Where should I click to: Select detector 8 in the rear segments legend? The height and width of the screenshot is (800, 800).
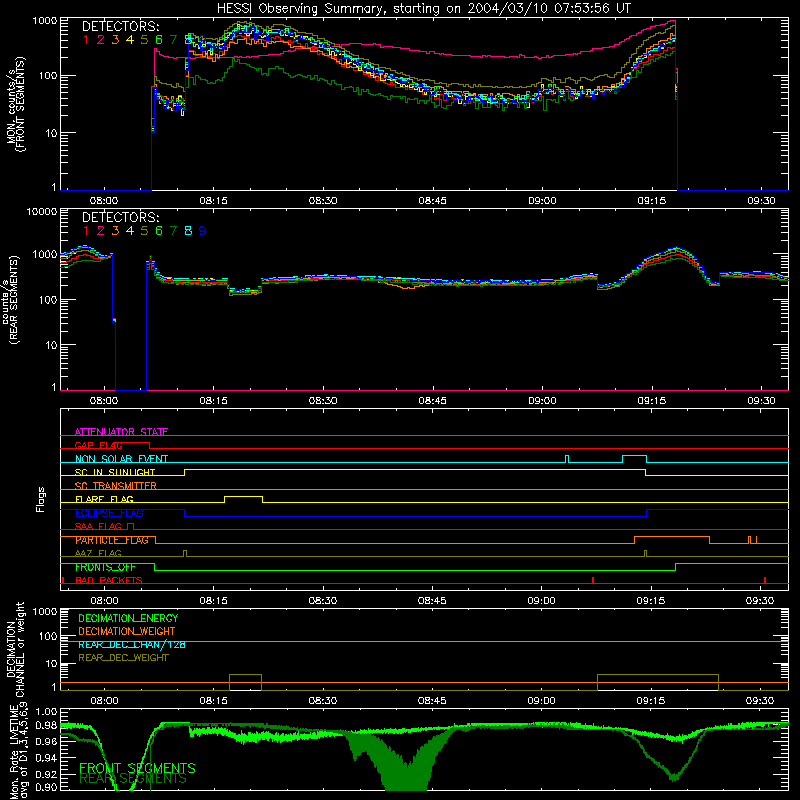coord(188,231)
